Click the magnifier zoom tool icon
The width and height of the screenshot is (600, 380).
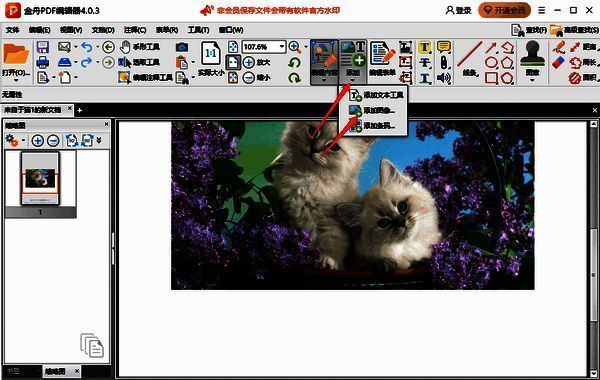pyautogui.click(x=295, y=47)
